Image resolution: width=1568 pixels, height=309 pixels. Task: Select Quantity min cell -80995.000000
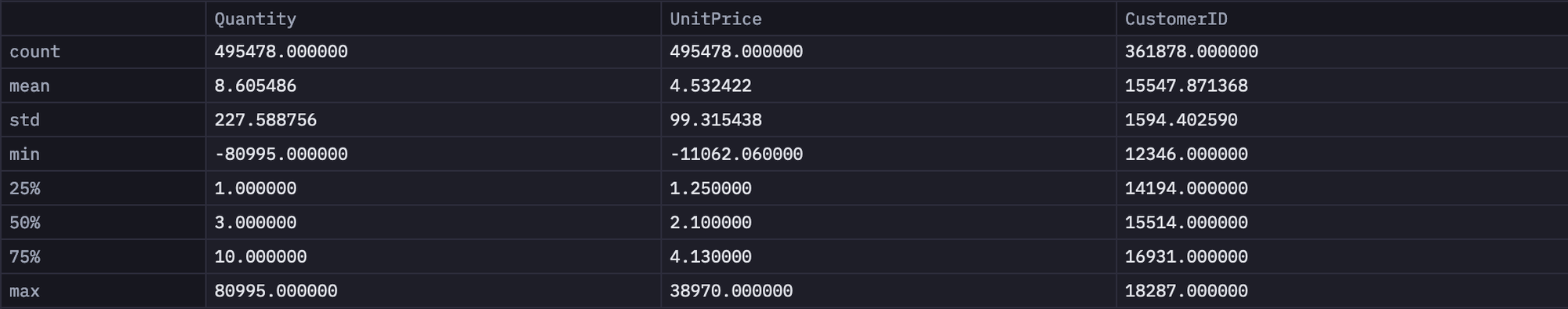pos(281,154)
